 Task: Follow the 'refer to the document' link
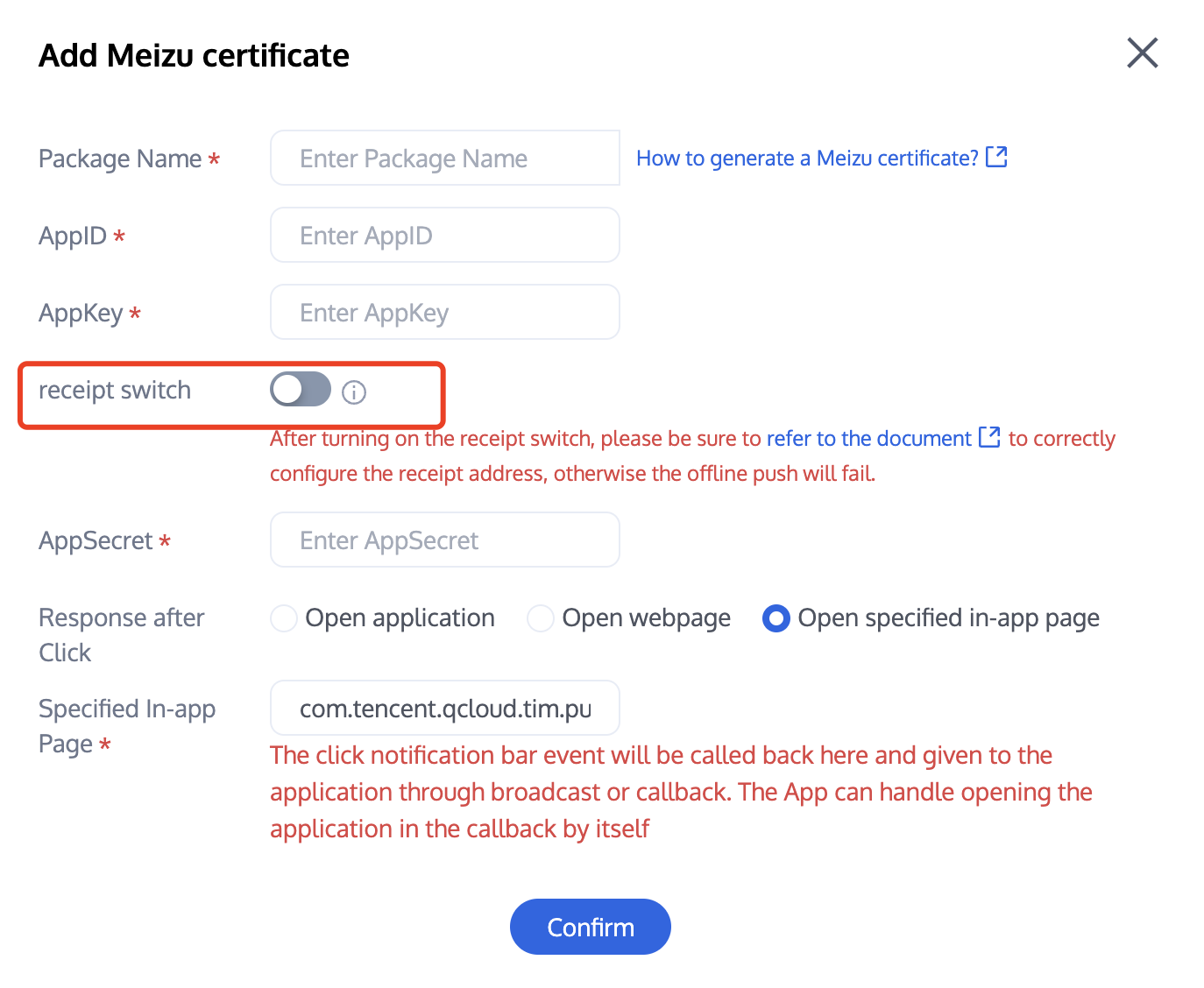868,439
